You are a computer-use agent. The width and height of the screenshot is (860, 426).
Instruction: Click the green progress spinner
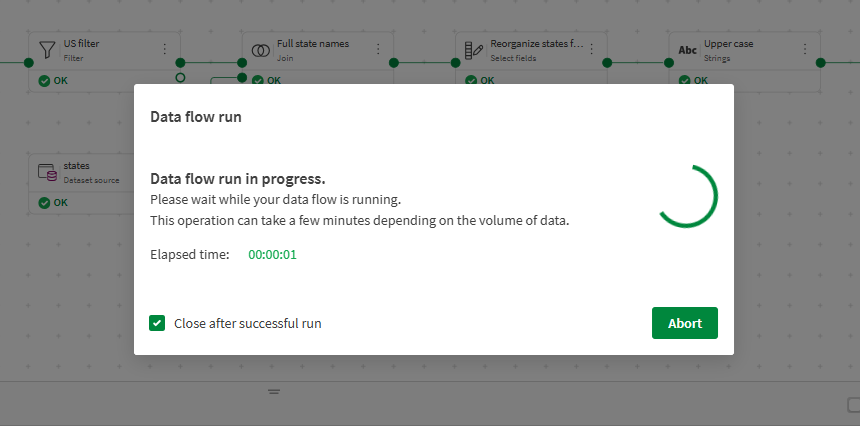click(687, 196)
